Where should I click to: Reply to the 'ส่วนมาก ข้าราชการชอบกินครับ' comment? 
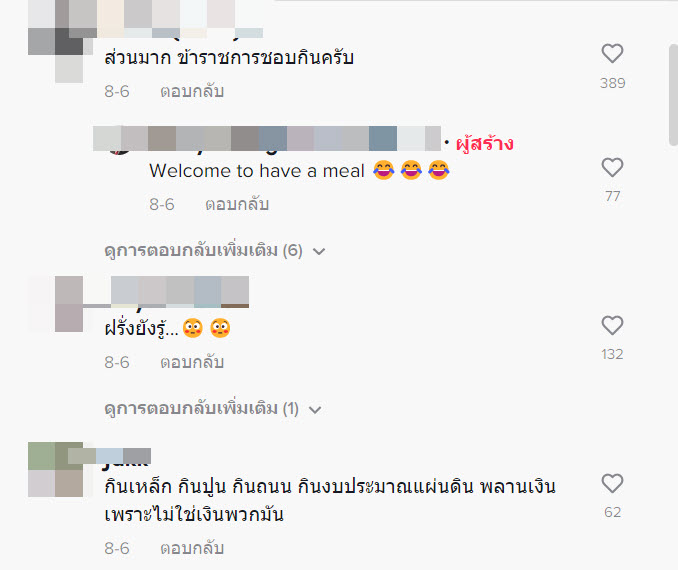click(192, 91)
